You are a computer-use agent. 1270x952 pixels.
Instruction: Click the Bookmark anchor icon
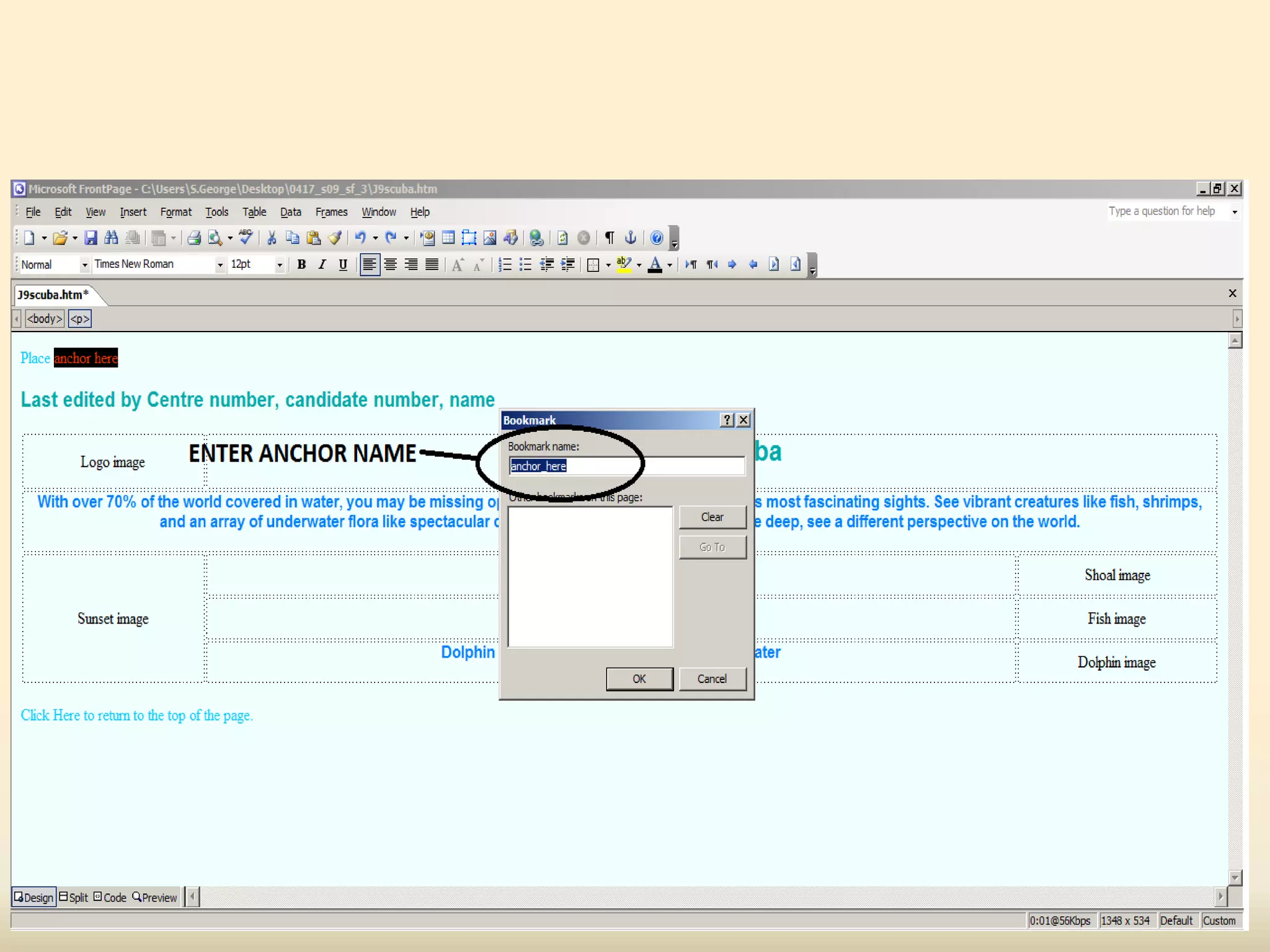click(631, 238)
